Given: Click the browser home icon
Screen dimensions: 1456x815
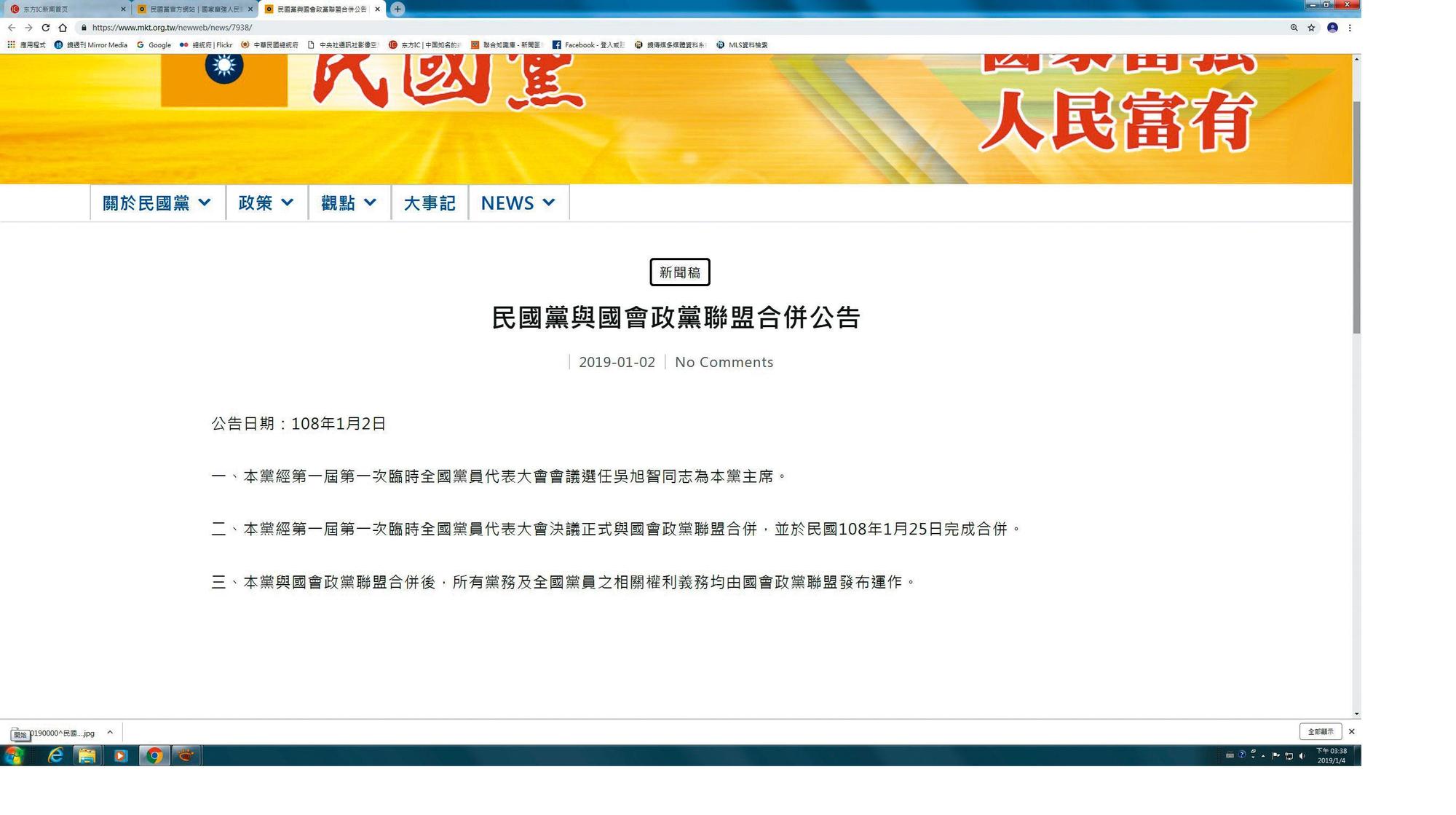Looking at the screenshot, I should click(63, 27).
